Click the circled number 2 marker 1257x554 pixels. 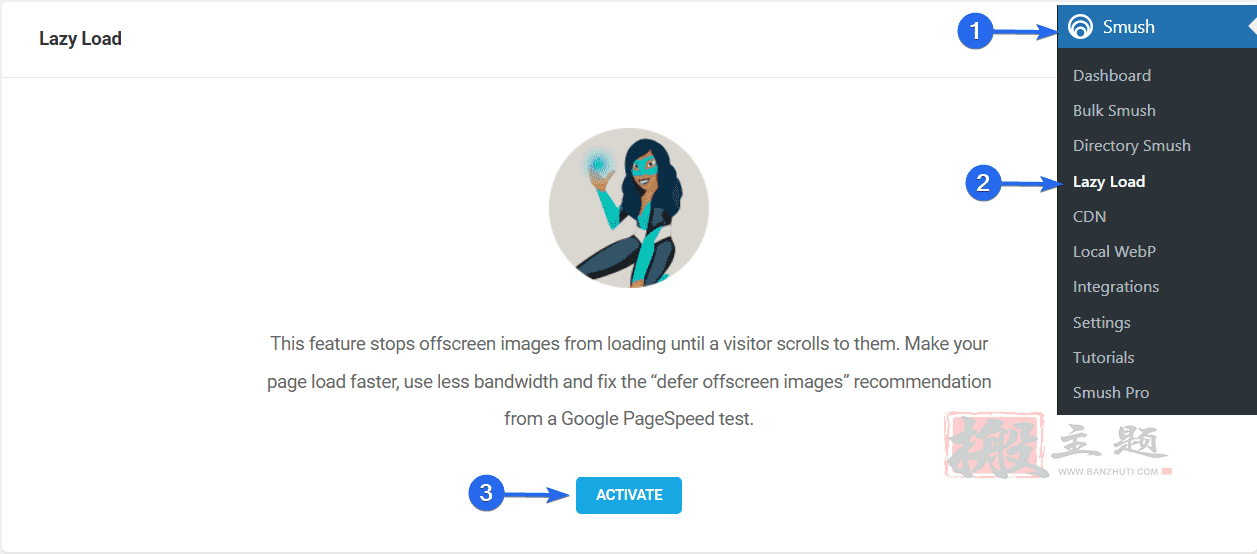pyautogui.click(x=983, y=183)
